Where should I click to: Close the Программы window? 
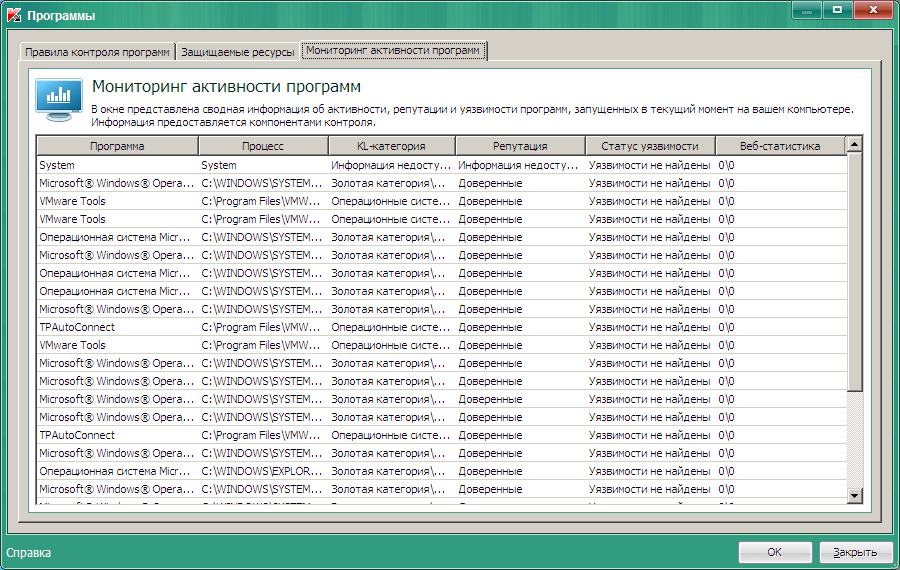(x=873, y=10)
